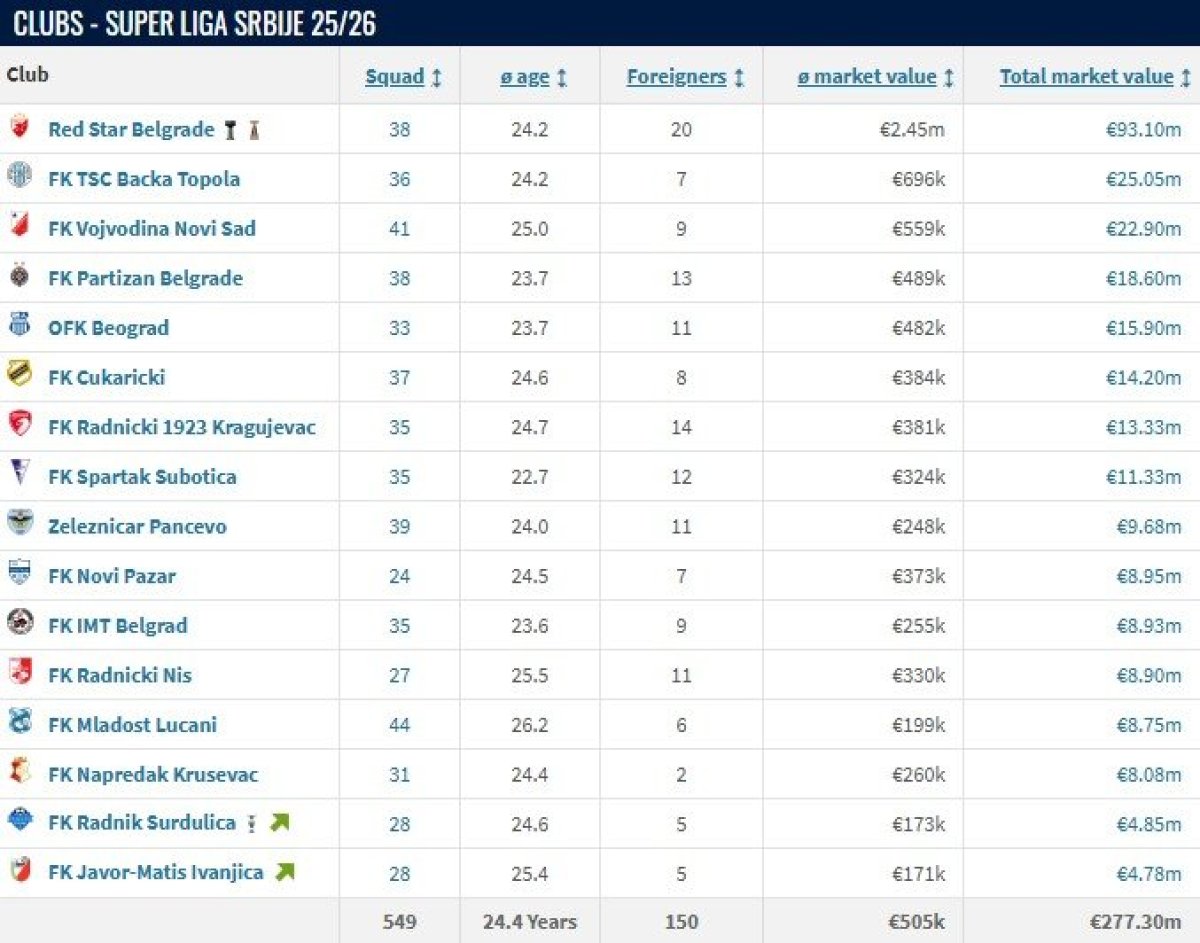Viewport: 1200px width, 943px height.
Task: Open FK Radnicki 1923 Kragujevac club page
Action: 182,427
